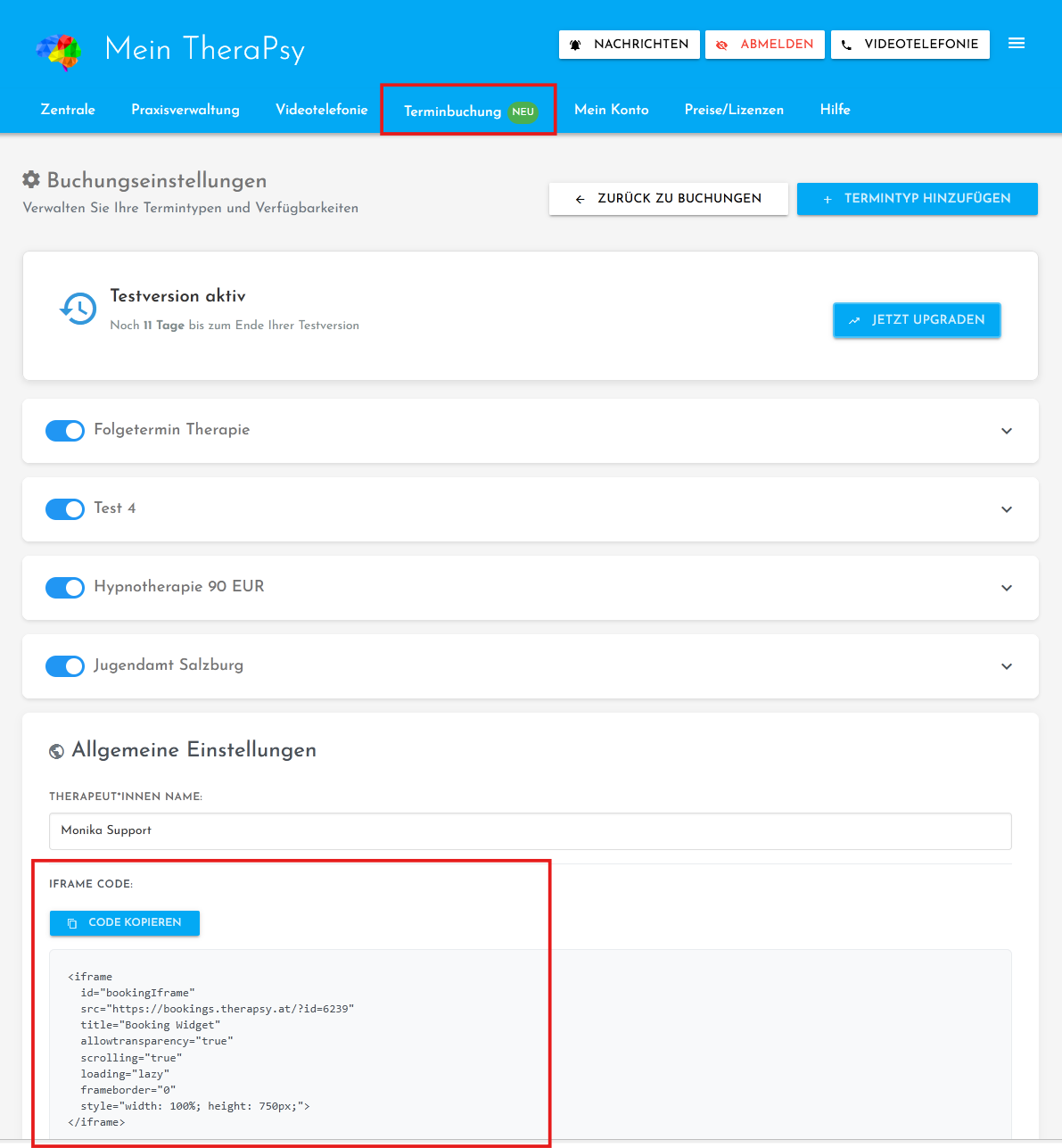Expand Jugendamt Salzburg chevron

click(1007, 666)
